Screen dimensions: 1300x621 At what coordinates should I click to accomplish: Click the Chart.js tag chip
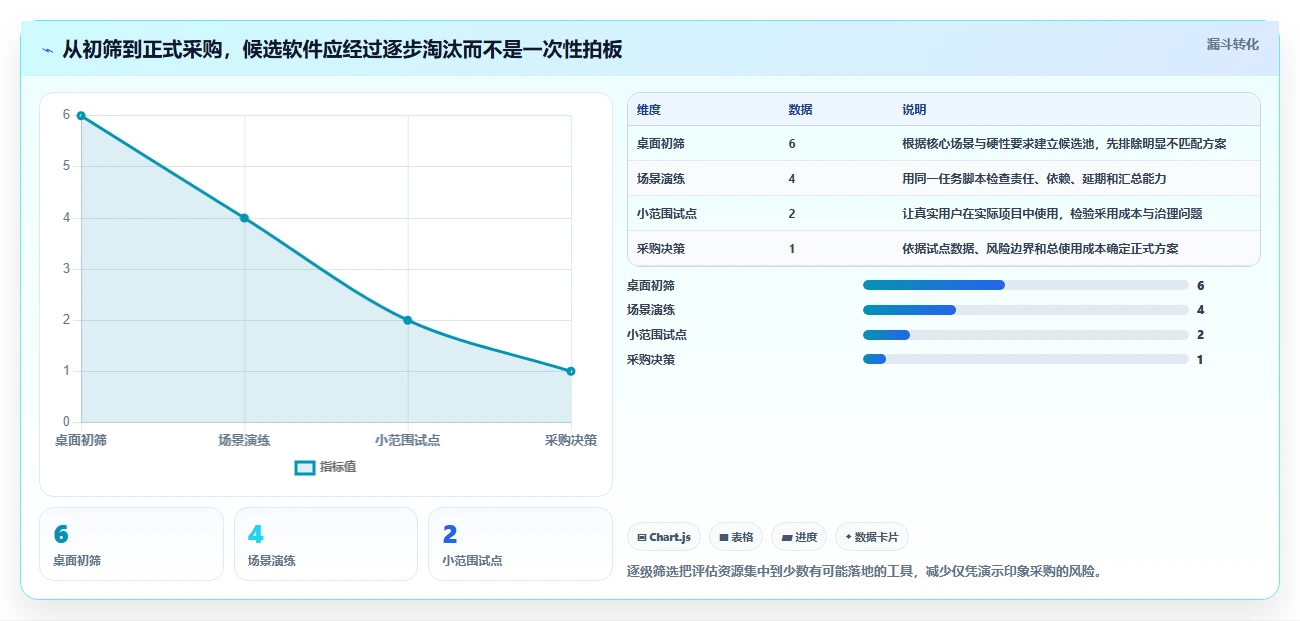664,537
